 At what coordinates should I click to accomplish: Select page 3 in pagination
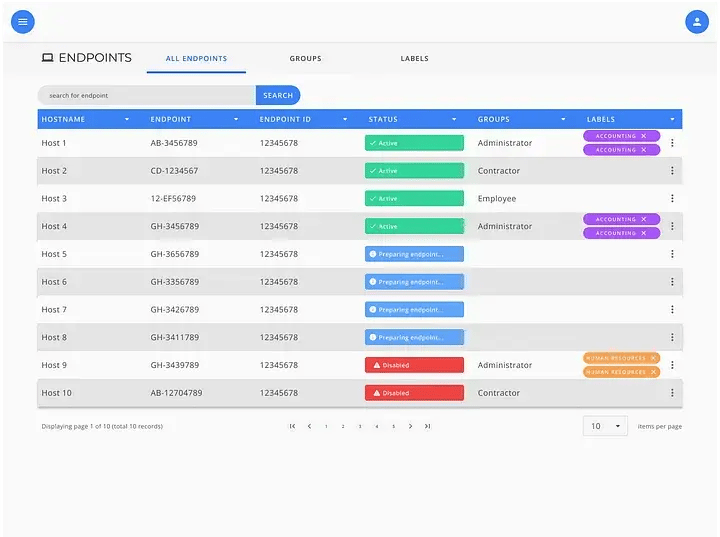point(360,427)
